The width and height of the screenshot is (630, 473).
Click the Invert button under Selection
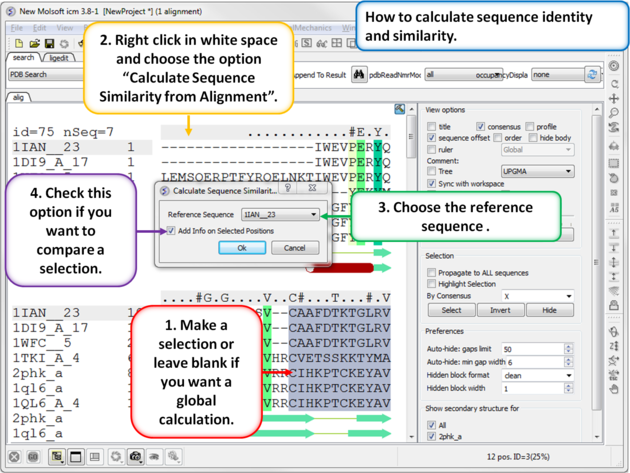500,310
